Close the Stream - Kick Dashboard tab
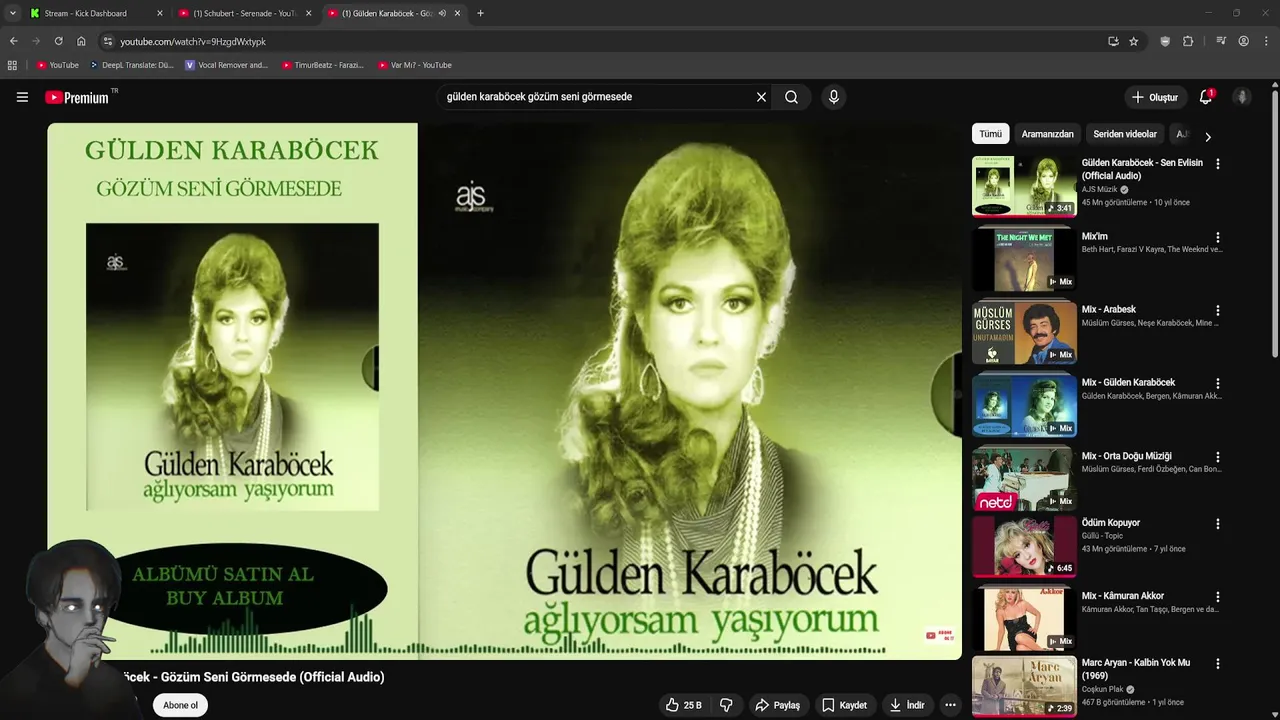 (159, 13)
